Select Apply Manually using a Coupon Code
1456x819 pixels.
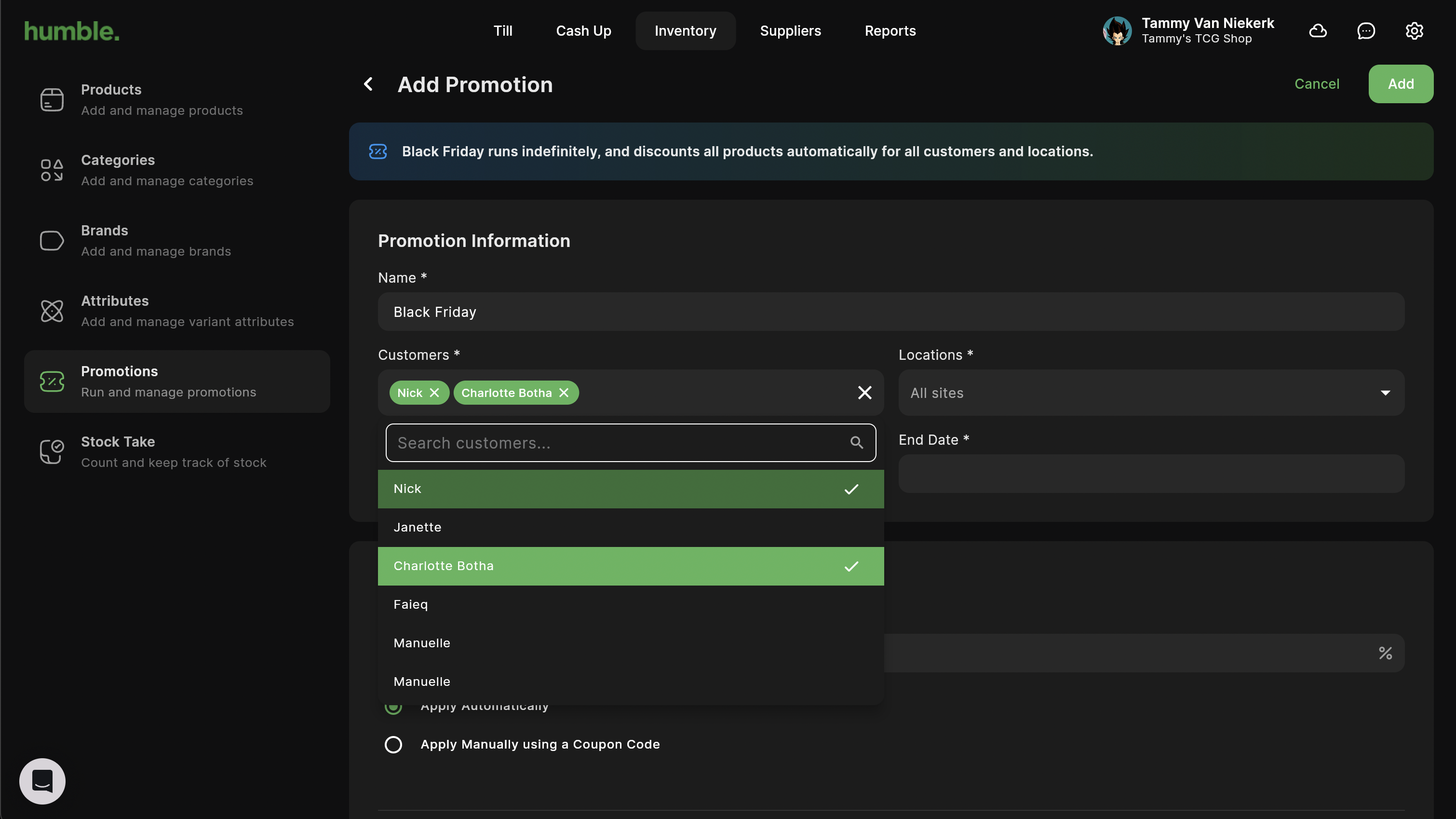[x=393, y=744]
